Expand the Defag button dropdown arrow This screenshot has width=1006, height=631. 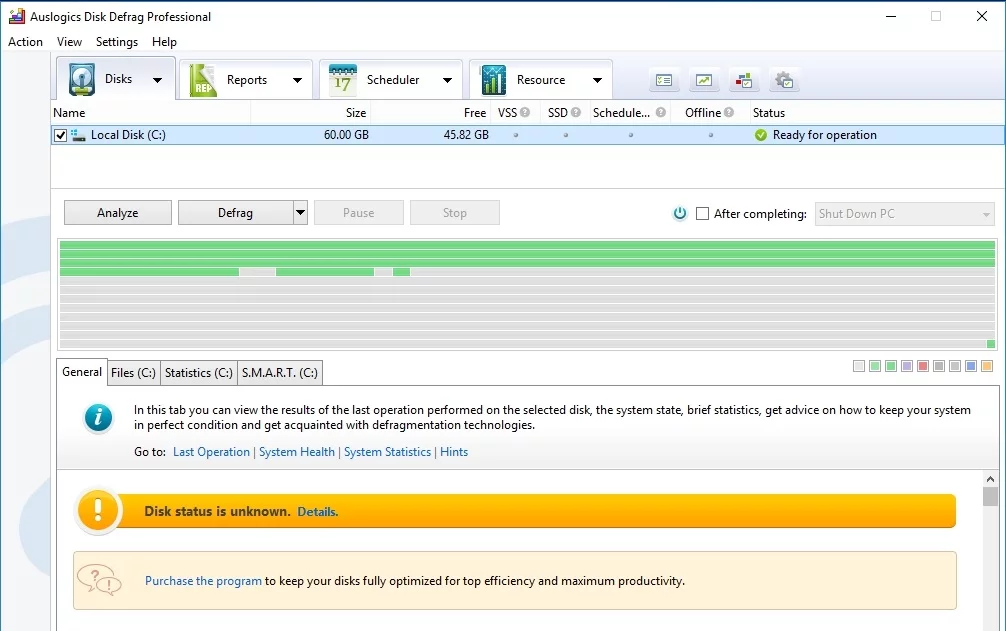click(300, 213)
